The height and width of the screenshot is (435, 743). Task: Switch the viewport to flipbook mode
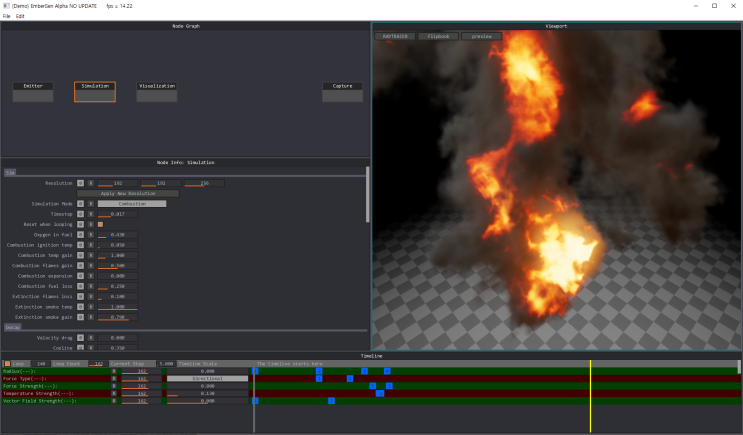[x=438, y=36]
